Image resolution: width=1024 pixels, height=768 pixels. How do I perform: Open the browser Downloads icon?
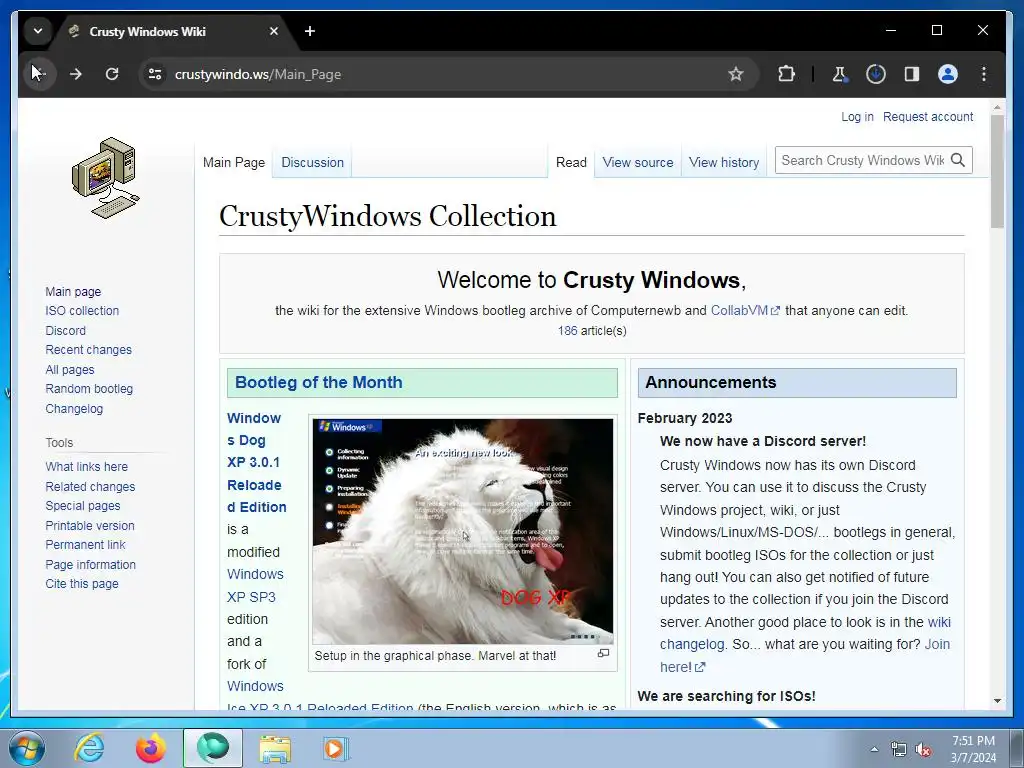876,74
